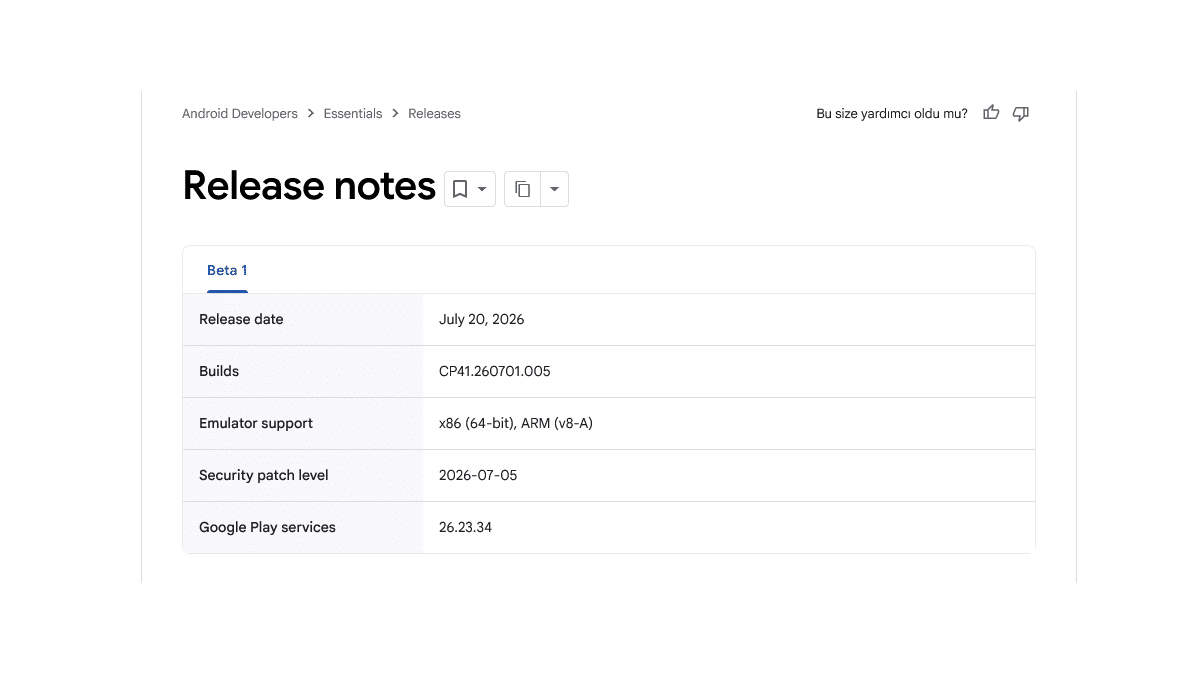1200x675 pixels.
Task: Switch to the Beta 1 tab
Action: pyautogui.click(x=227, y=270)
